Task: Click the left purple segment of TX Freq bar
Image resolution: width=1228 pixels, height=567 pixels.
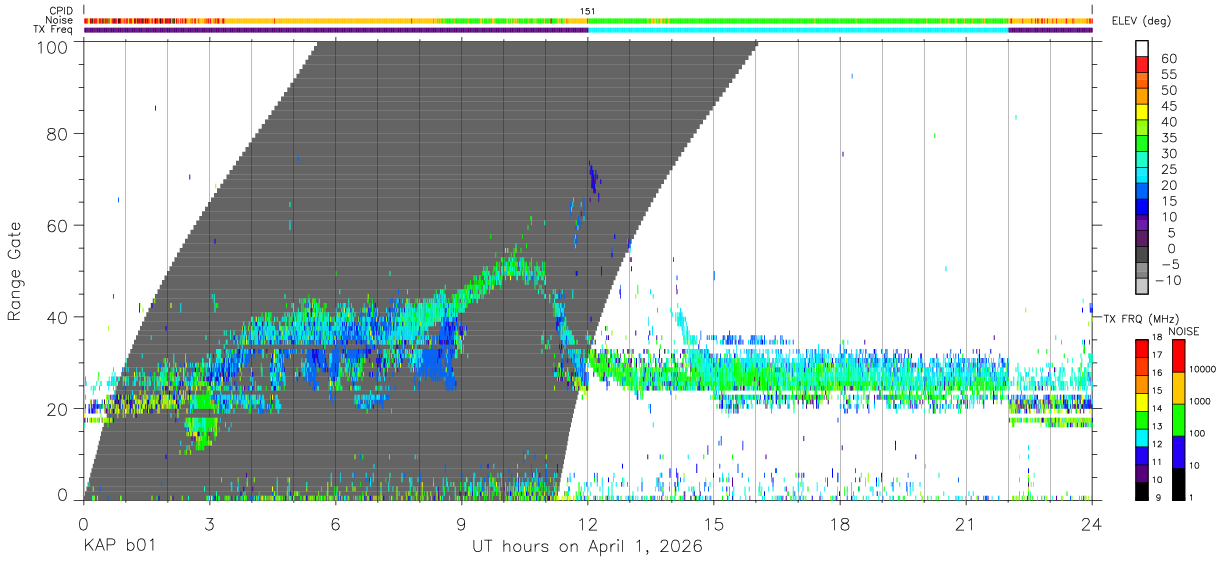Action: [336, 30]
